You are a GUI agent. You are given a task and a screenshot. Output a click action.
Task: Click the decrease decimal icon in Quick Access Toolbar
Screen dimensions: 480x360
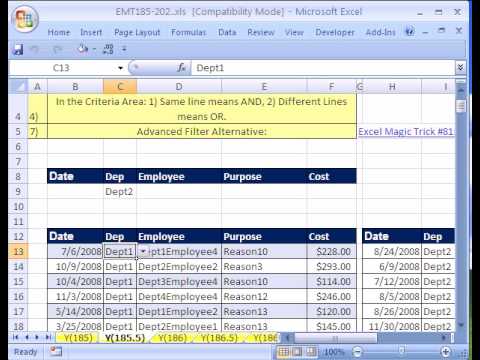pos(108,49)
